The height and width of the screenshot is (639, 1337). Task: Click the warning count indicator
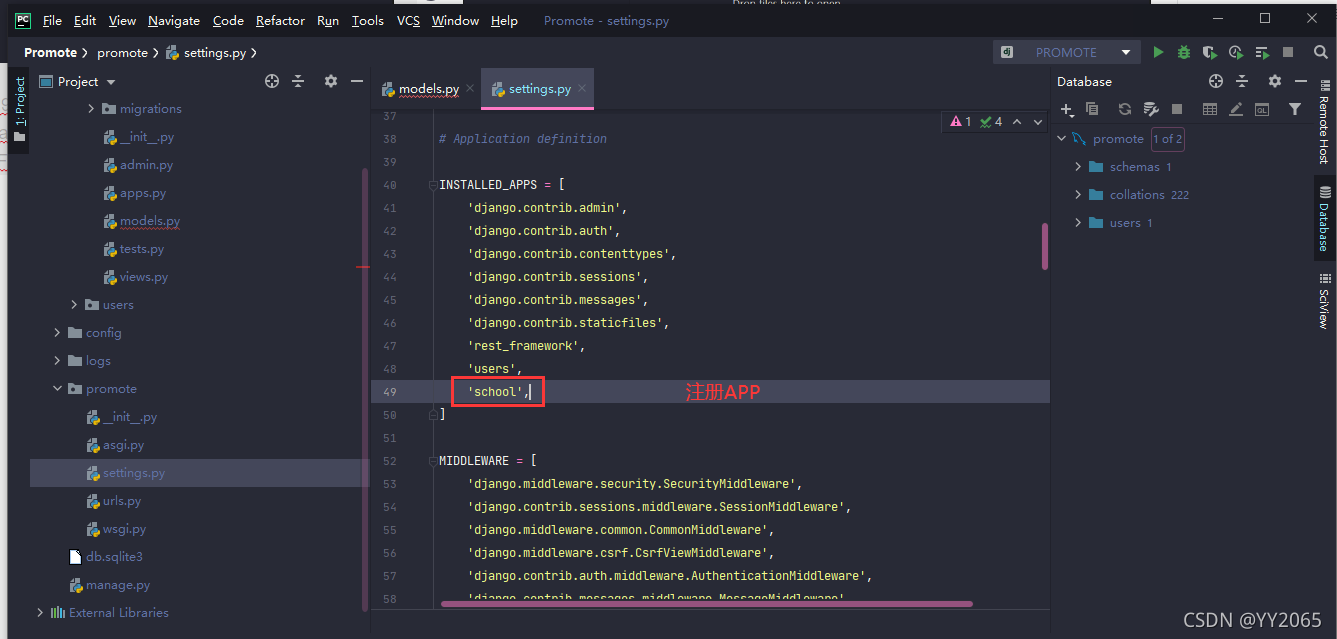tap(961, 122)
